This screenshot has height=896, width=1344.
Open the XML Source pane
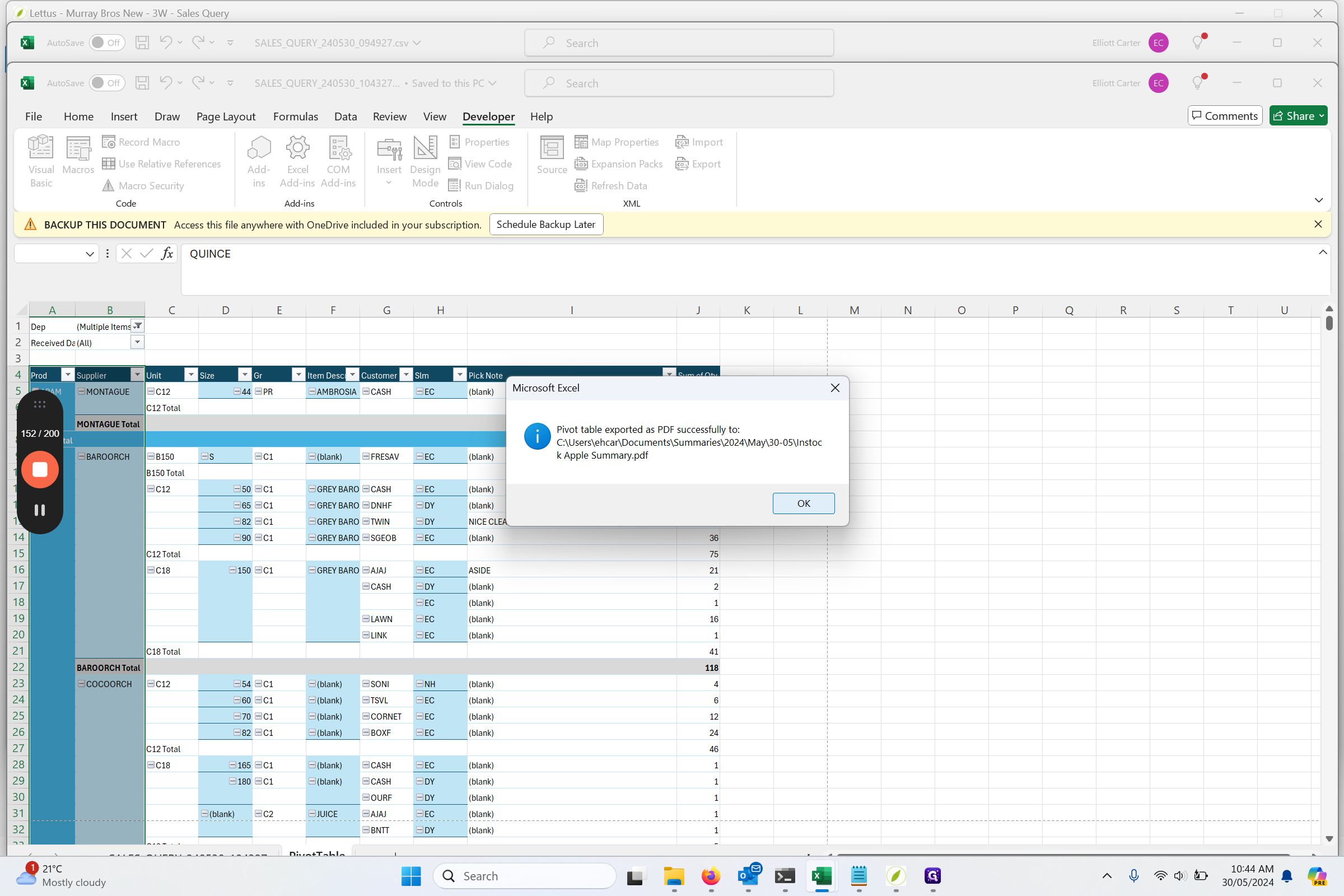(552, 155)
